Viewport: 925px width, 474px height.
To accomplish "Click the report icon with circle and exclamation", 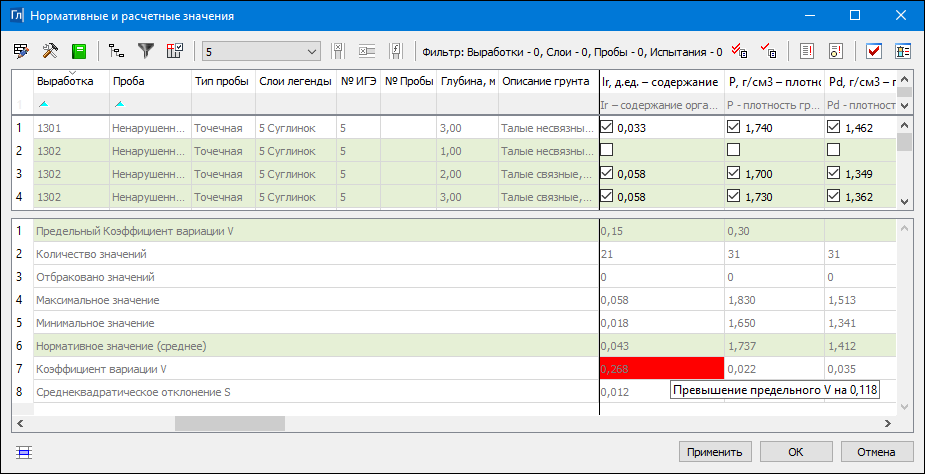I will click(835, 51).
